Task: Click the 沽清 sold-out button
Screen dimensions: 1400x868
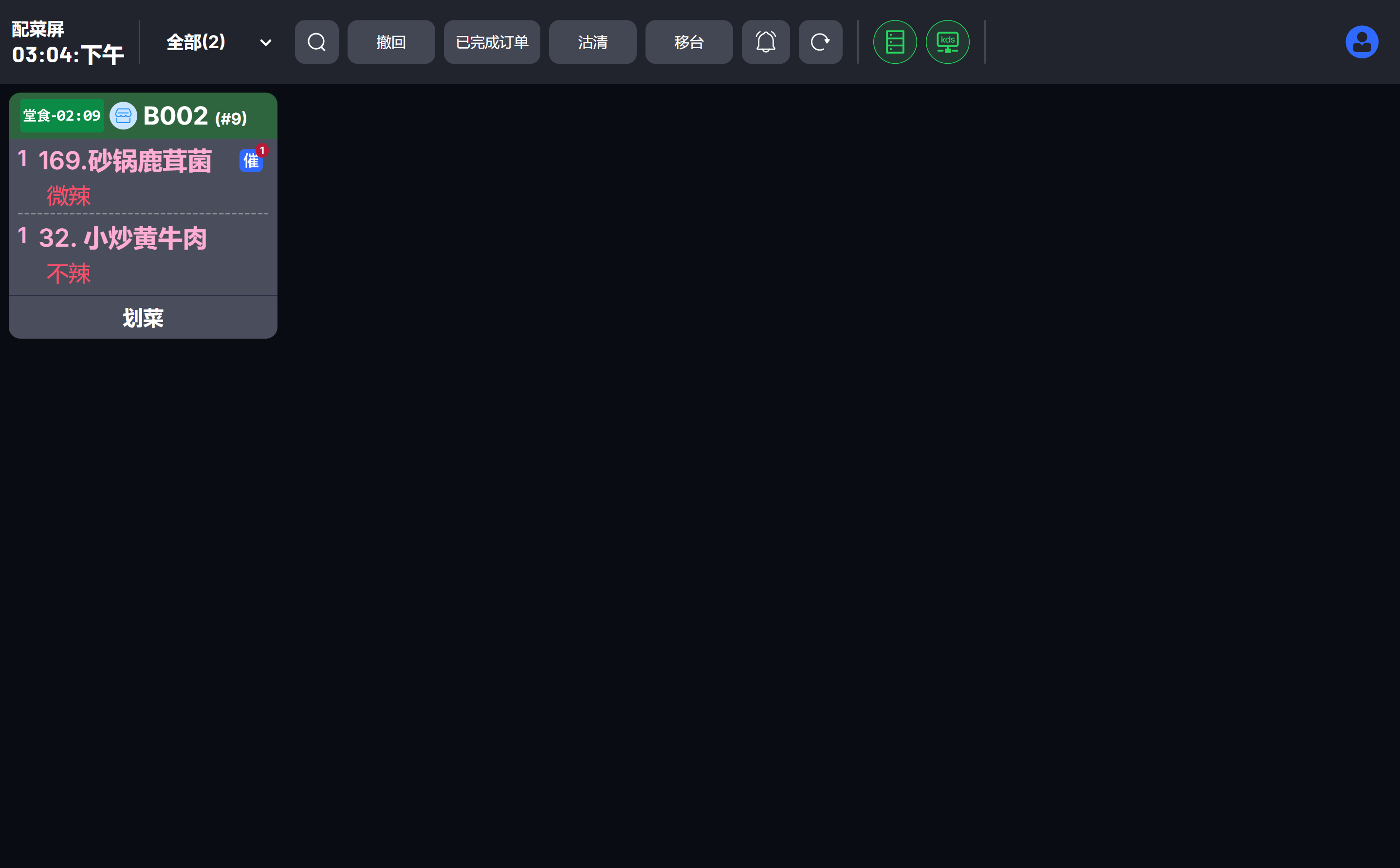Action: 592,42
